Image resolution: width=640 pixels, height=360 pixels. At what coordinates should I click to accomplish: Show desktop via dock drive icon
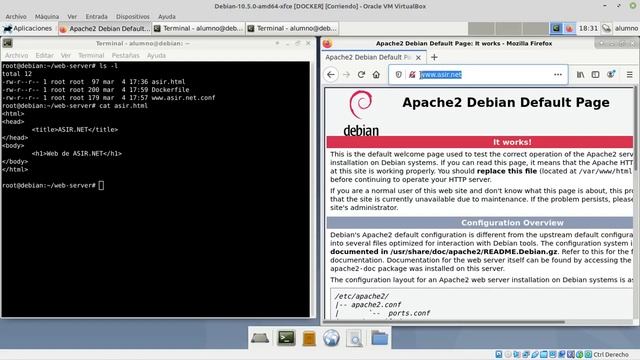click(x=260, y=338)
